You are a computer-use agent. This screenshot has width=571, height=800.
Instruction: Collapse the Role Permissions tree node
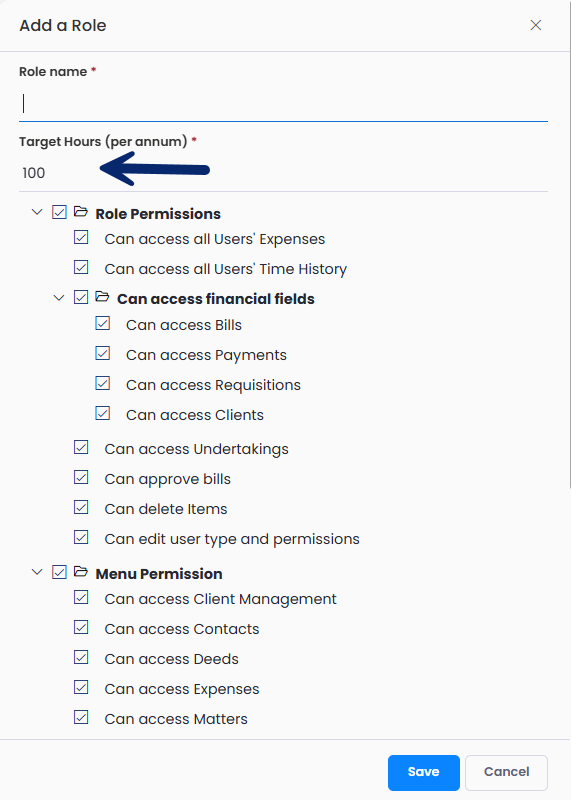(x=37, y=212)
